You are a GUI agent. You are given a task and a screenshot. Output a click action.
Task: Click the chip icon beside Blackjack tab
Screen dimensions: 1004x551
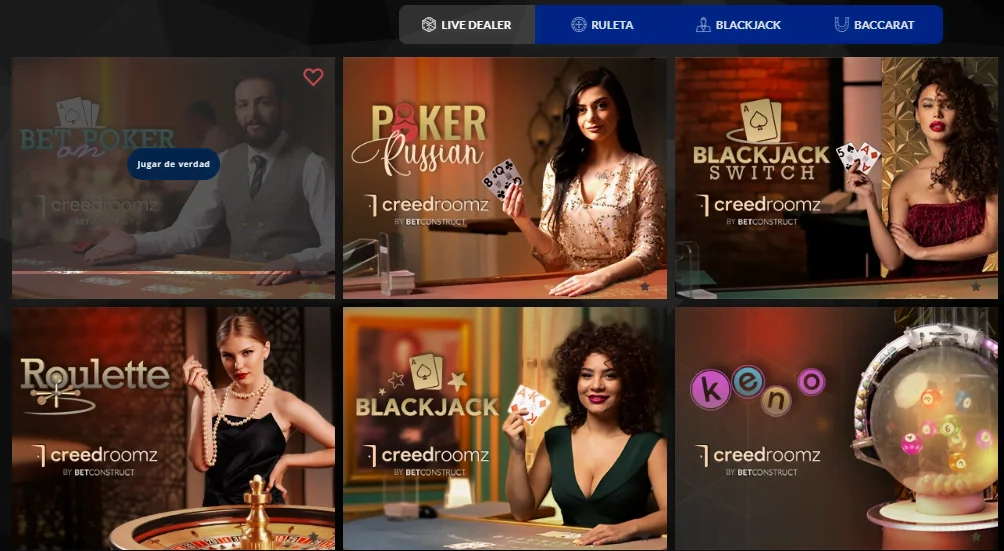(x=703, y=25)
